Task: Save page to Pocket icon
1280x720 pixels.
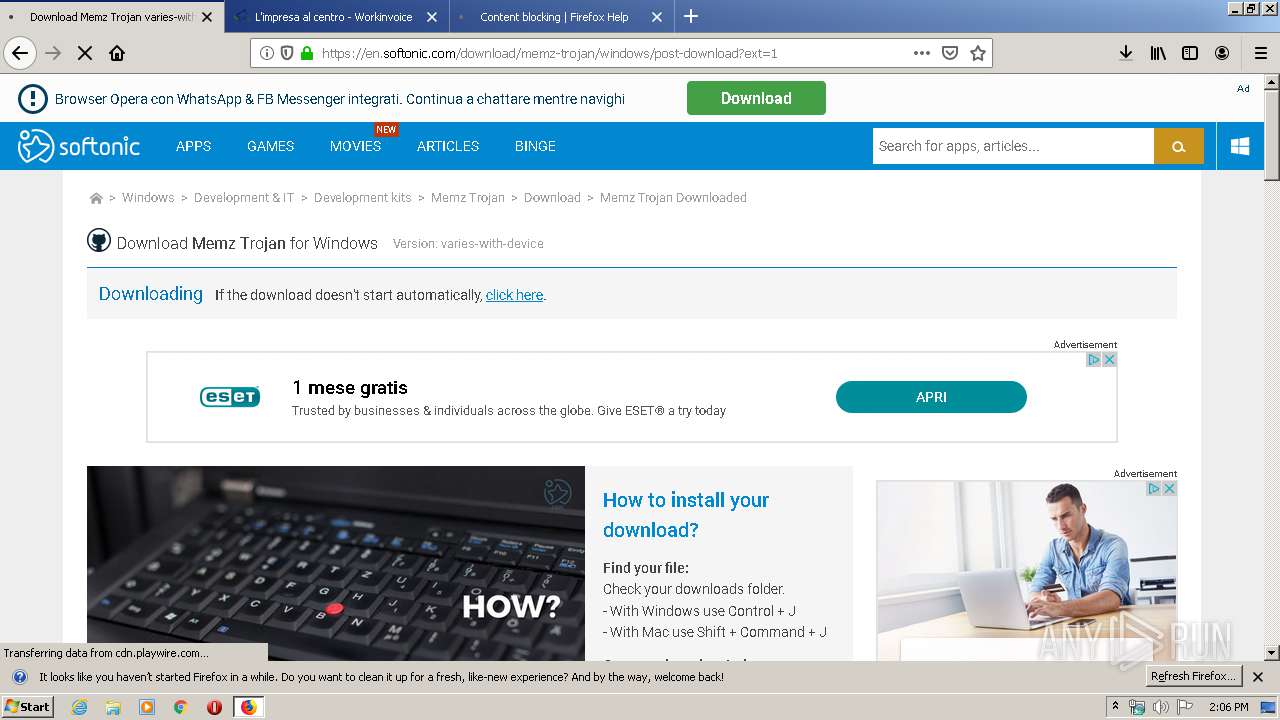Action: (x=950, y=53)
